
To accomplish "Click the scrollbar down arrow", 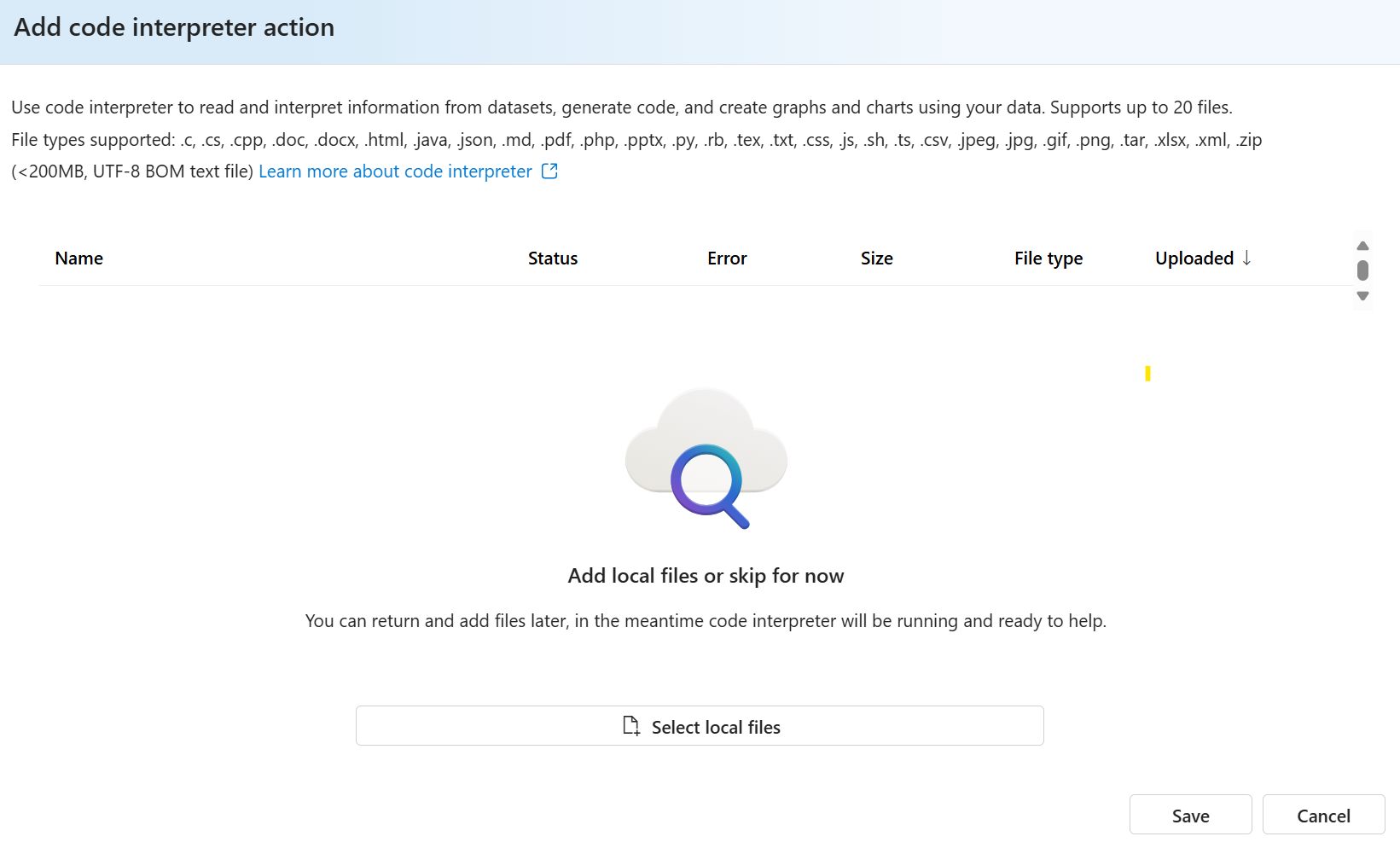I will pyautogui.click(x=1362, y=296).
